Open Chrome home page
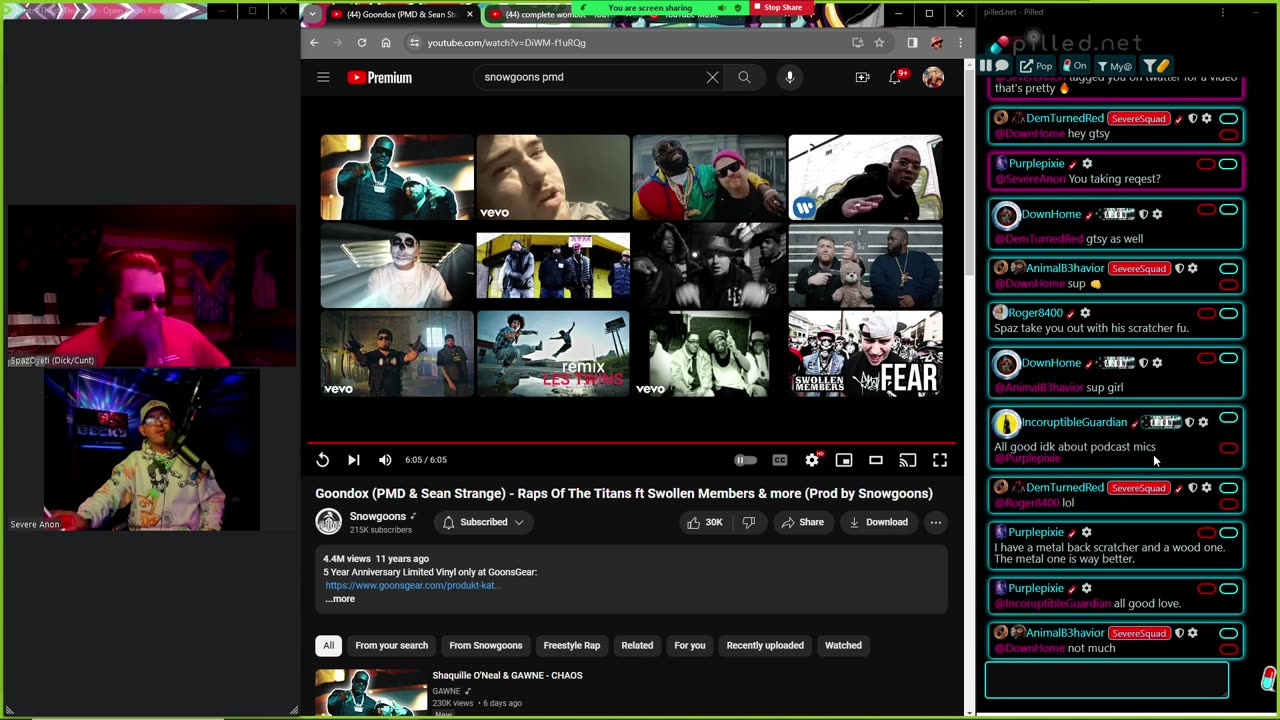1280x720 pixels. 386,43
